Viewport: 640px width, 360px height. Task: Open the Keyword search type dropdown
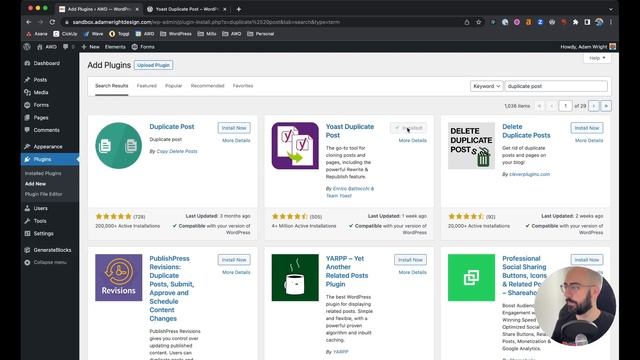487,86
